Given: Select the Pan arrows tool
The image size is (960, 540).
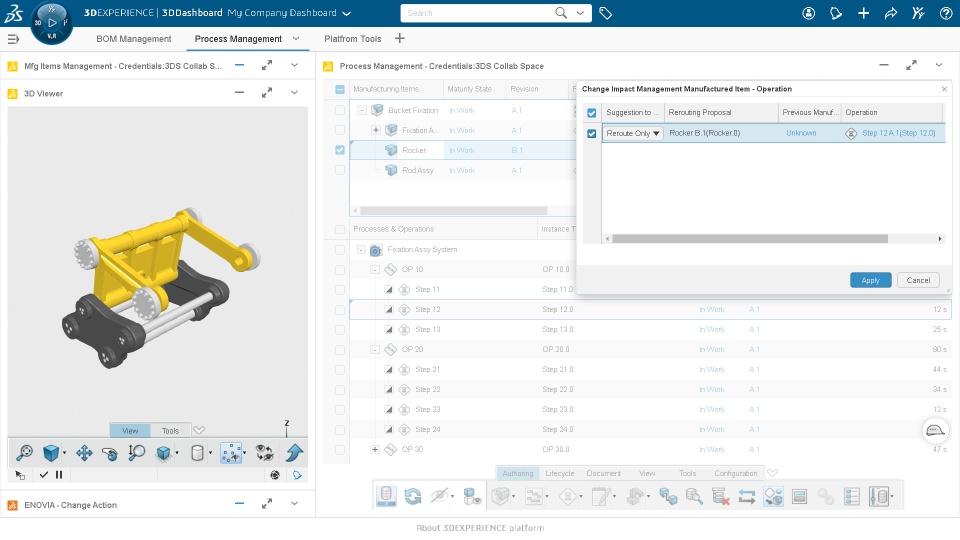Looking at the screenshot, I should coord(84,452).
